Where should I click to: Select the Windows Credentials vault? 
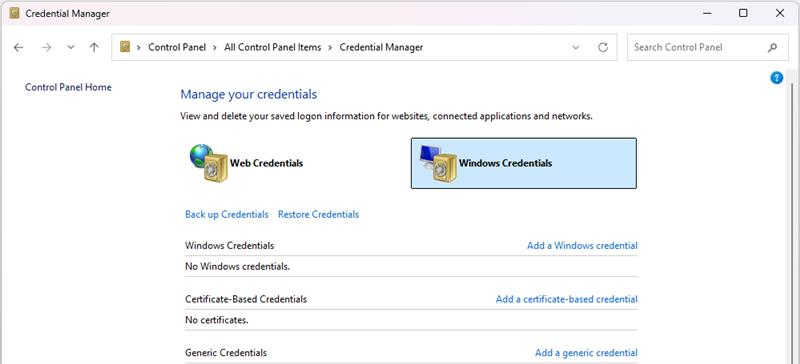(x=523, y=163)
